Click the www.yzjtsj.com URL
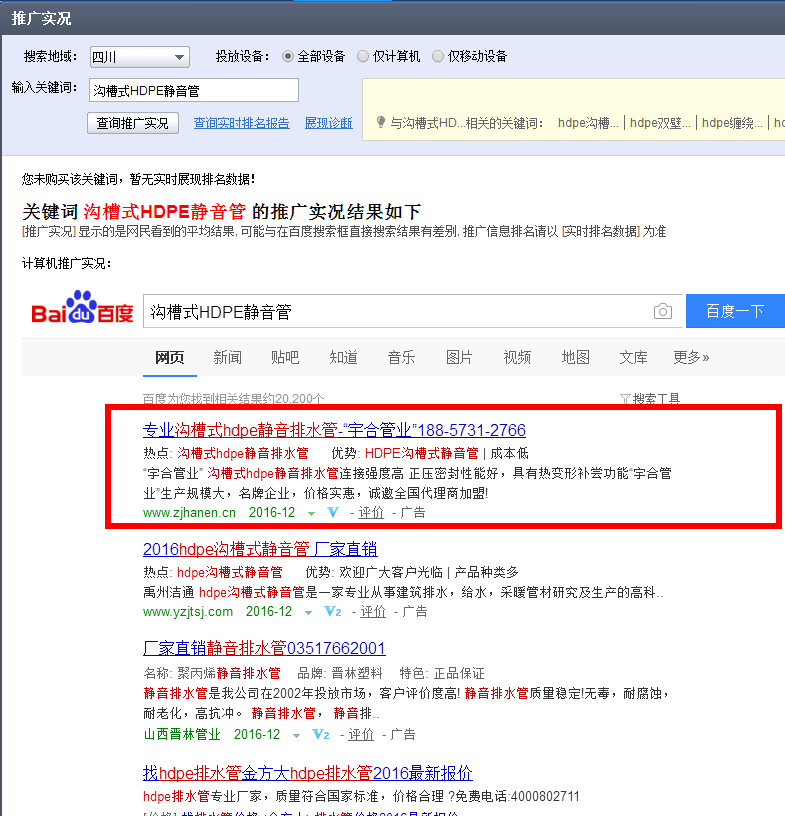Image resolution: width=785 pixels, height=816 pixels. [188, 611]
